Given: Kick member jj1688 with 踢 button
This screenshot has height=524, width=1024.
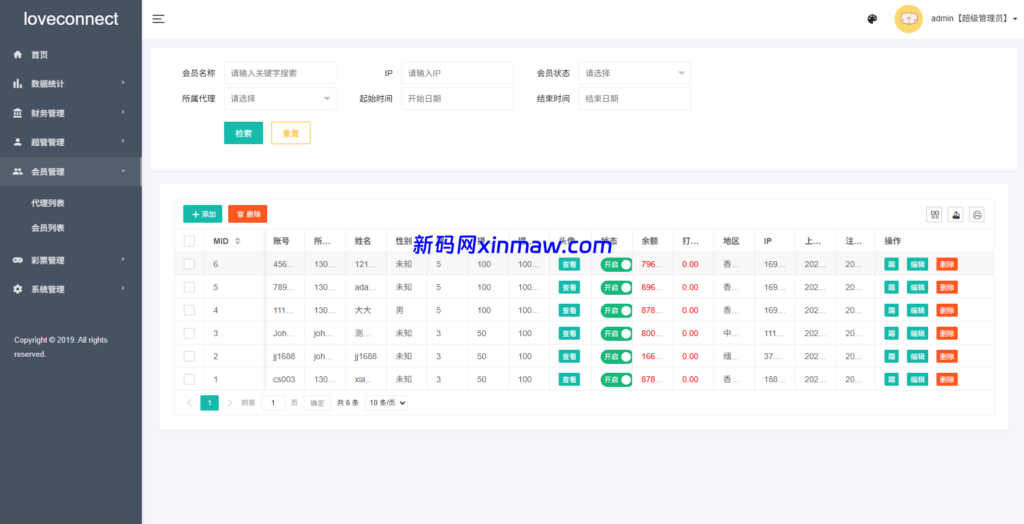Looking at the screenshot, I should [x=891, y=356].
